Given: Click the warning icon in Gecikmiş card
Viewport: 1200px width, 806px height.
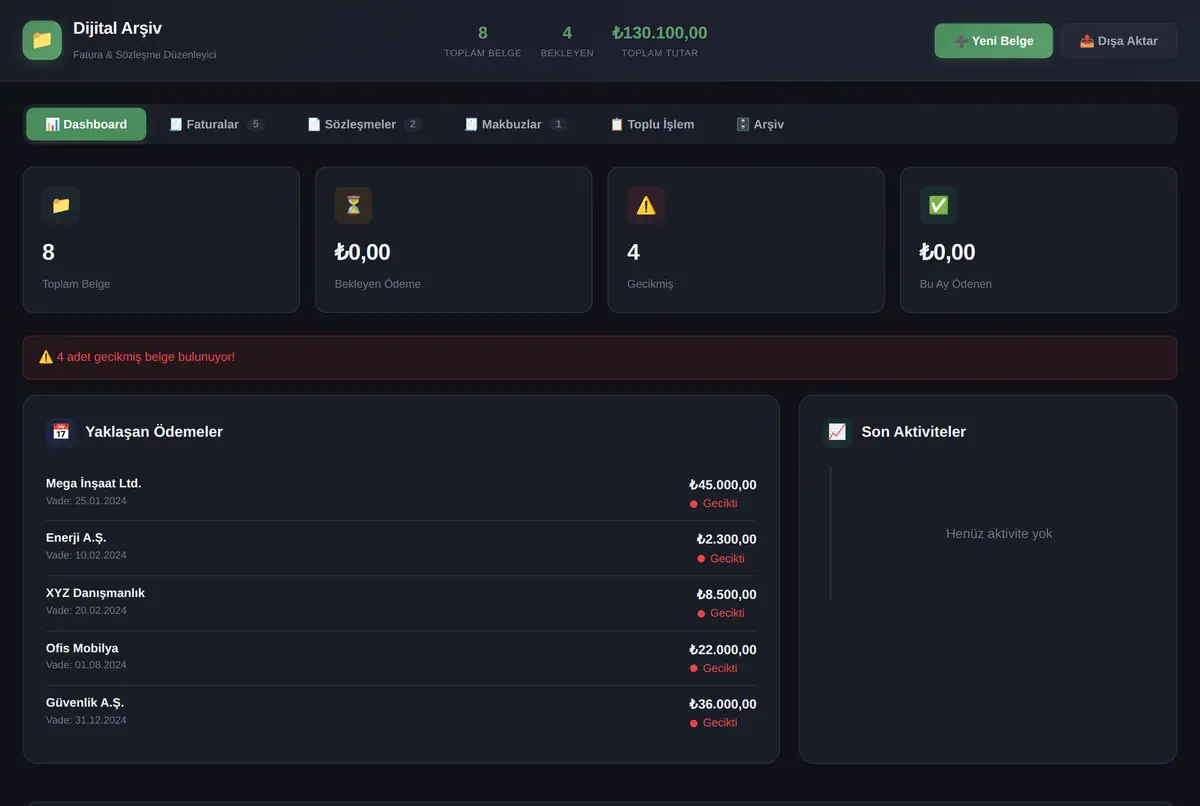Looking at the screenshot, I should (646, 205).
